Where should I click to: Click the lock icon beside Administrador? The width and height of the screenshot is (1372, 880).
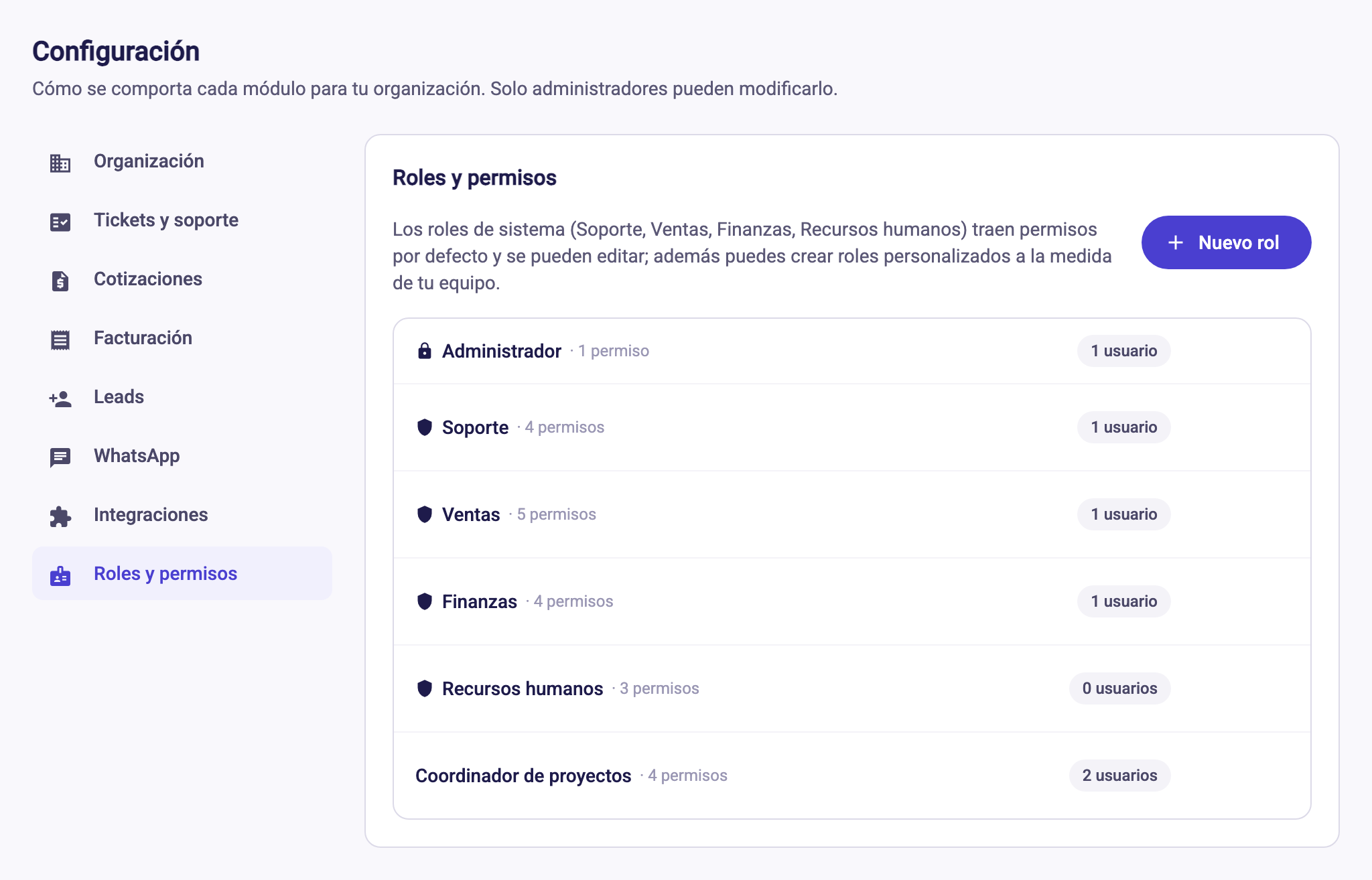[x=424, y=351]
